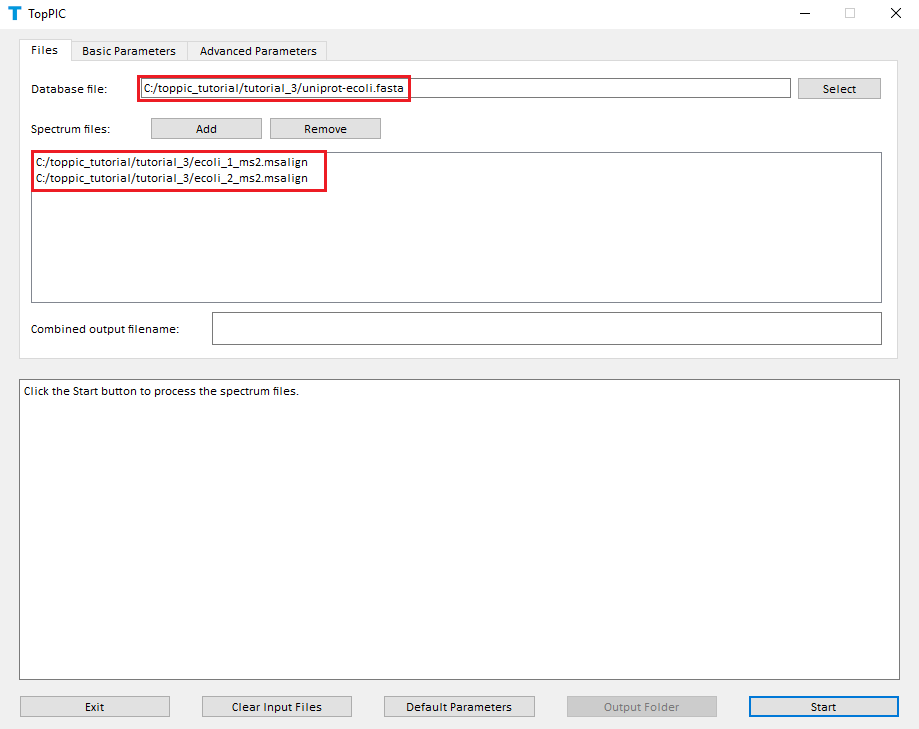Click the Database file path field
The image size is (919, 729).
click(465, 89)
